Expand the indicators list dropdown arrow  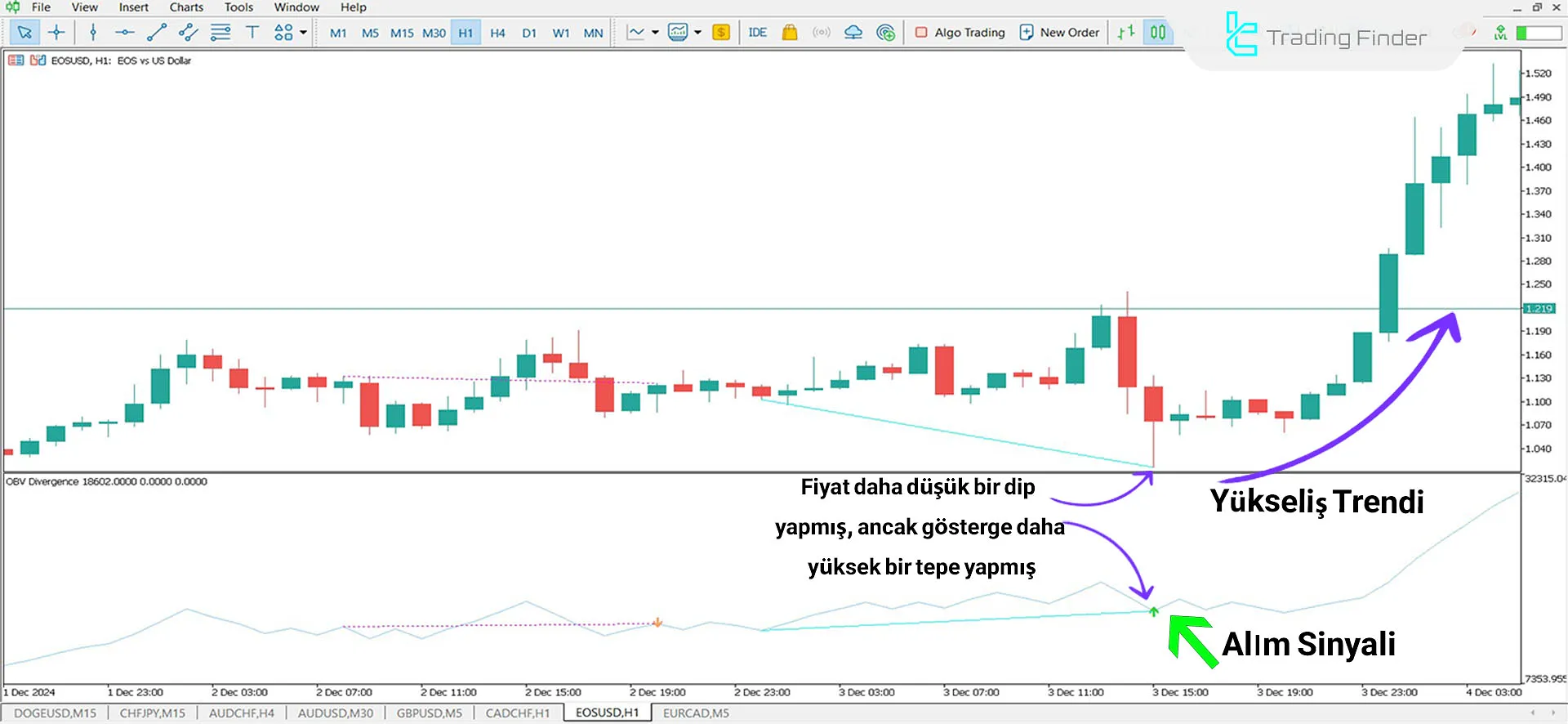tap(697, 33)
